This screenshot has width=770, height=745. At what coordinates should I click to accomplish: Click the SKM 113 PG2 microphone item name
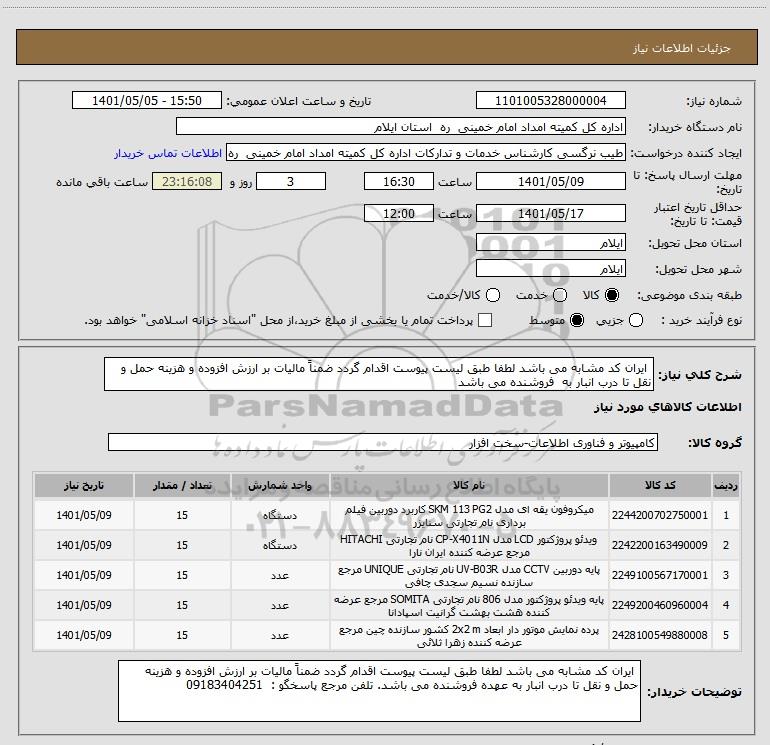pos(469,516)
